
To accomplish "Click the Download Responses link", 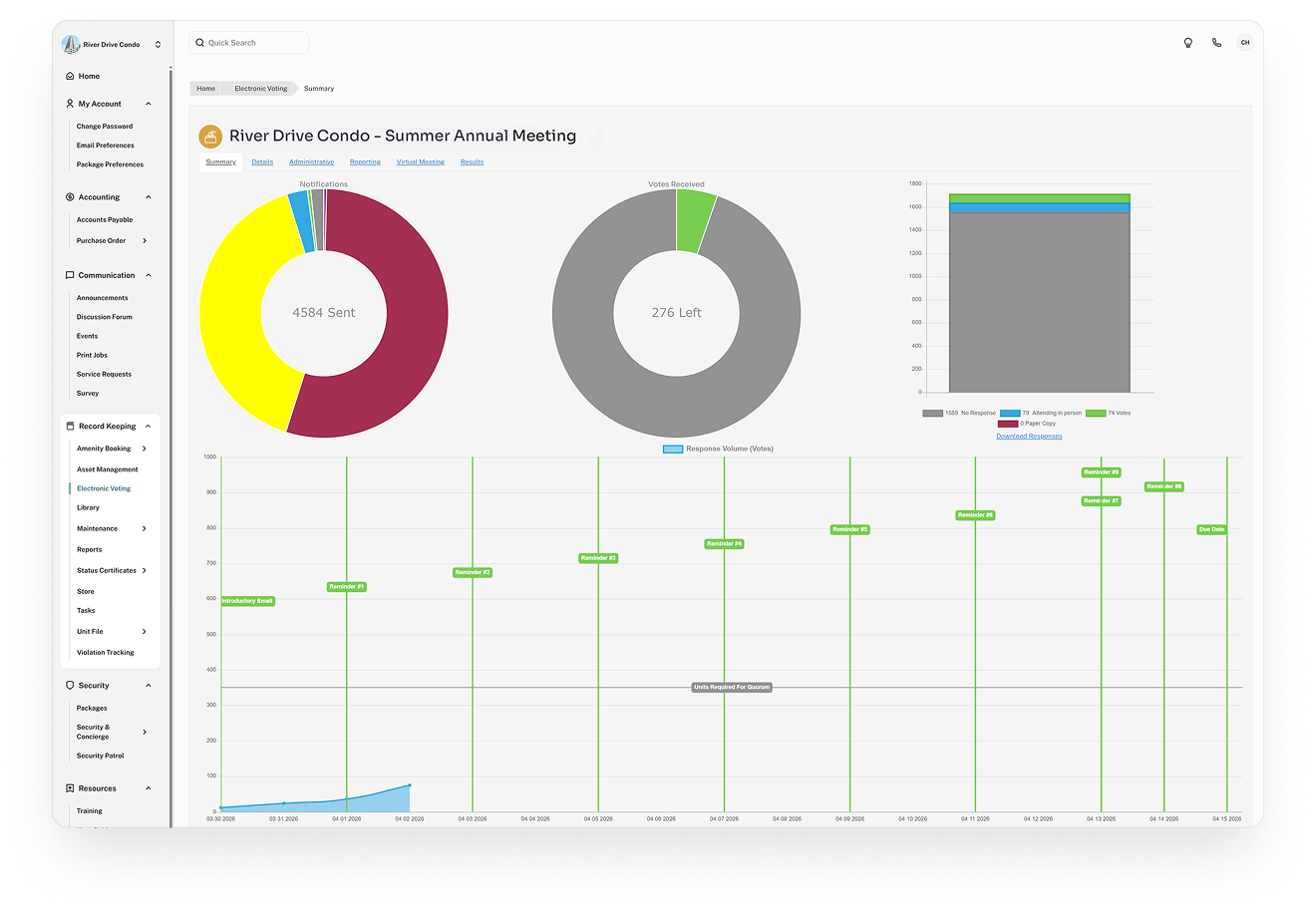I will (1029, 437).
